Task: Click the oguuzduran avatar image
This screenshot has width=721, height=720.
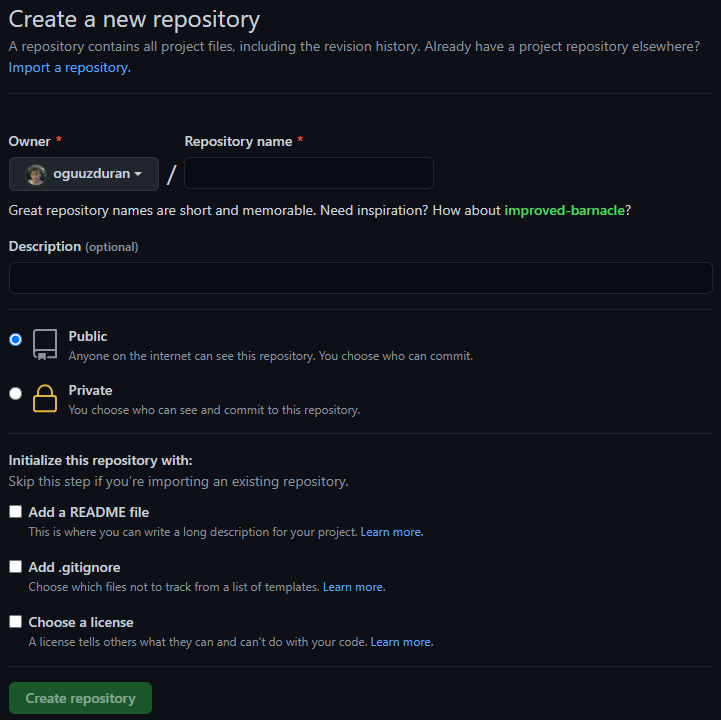Action: (36, 175)
